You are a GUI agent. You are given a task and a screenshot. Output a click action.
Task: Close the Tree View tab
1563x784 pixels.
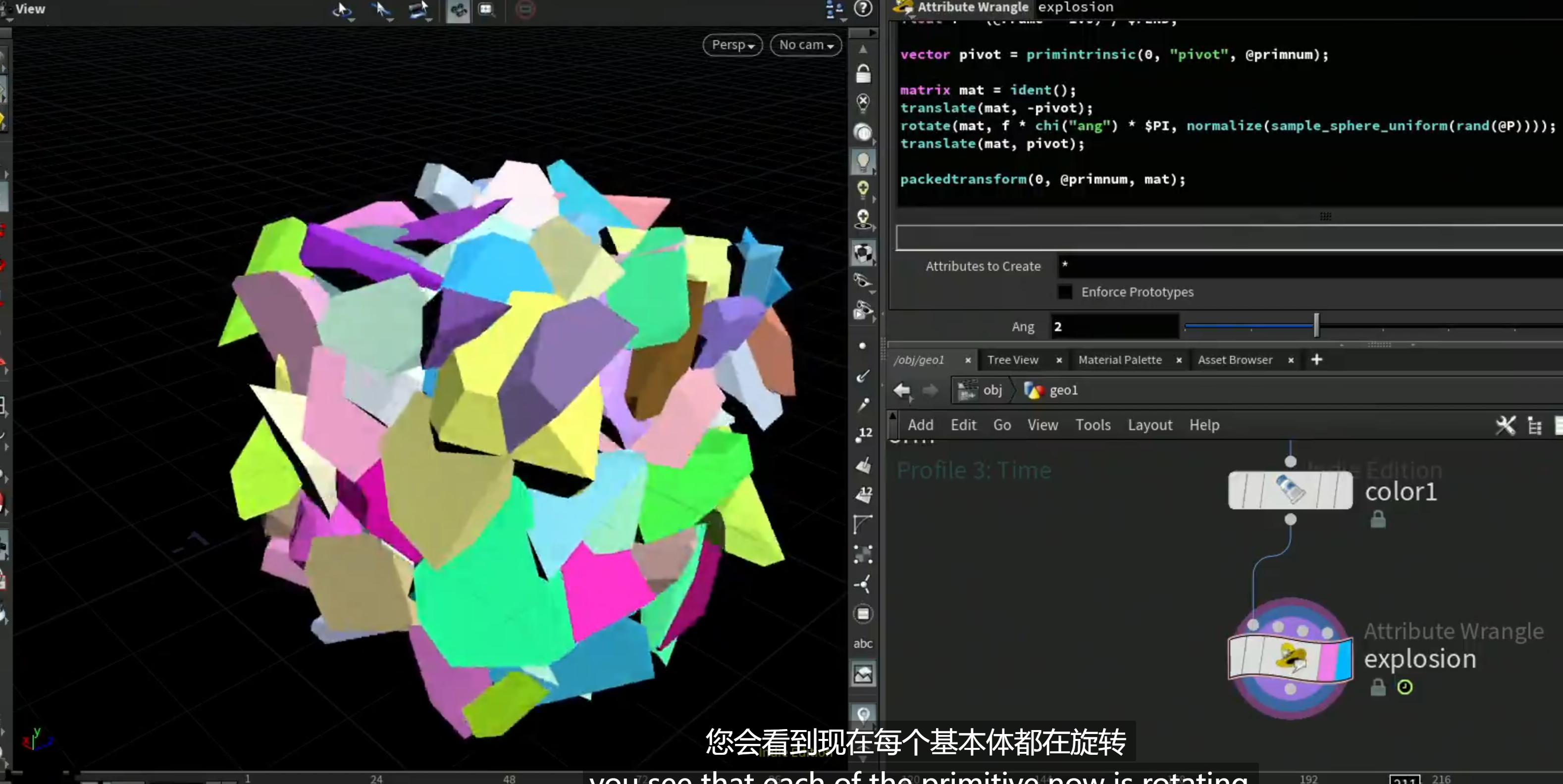(1059, 360)
